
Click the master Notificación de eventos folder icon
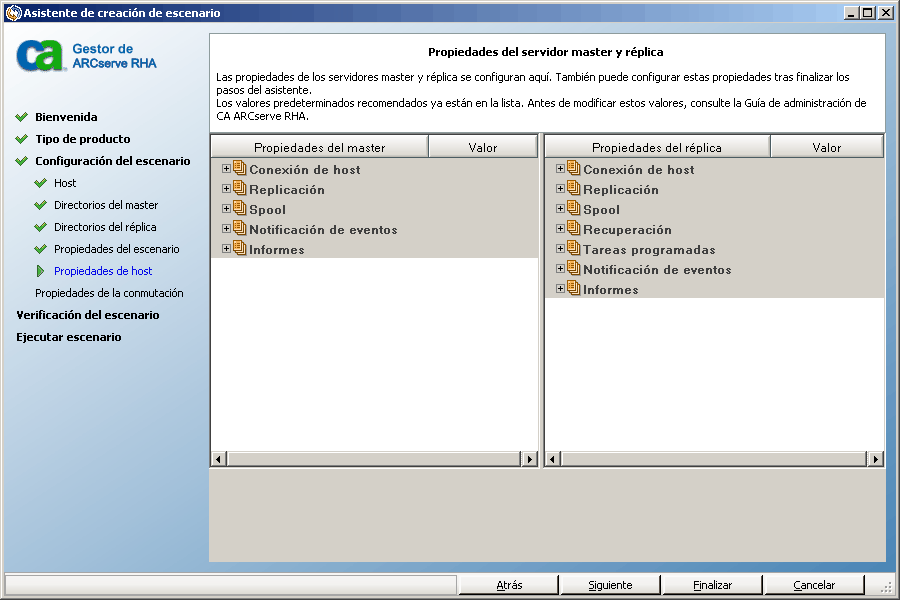tap(240, 229)
